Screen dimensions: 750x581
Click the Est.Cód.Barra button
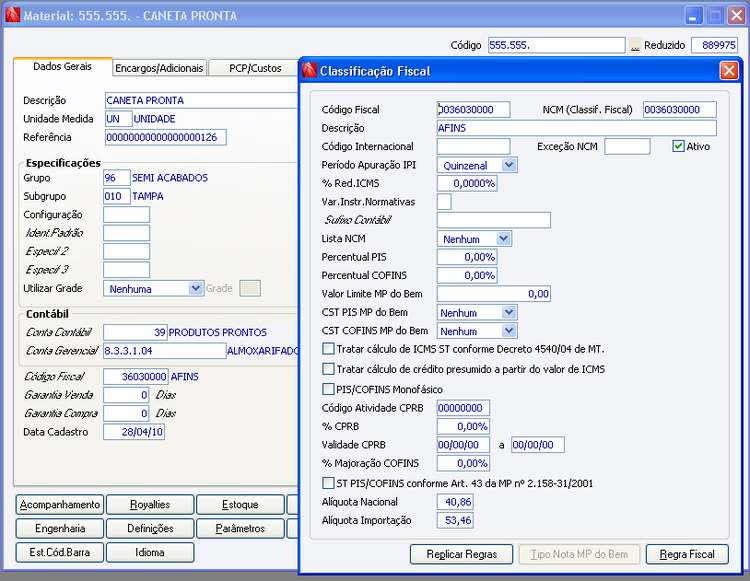click(60, 552)
